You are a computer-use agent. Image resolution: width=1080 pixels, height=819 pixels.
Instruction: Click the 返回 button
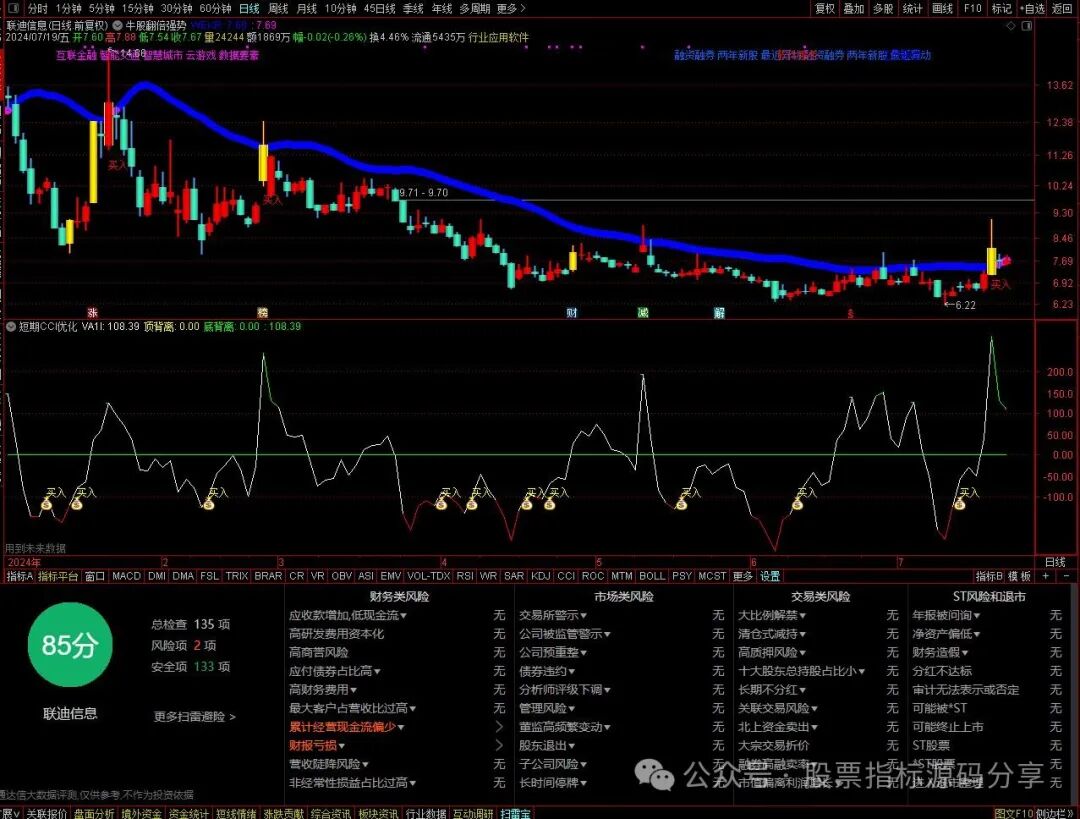coord(1062,8)
